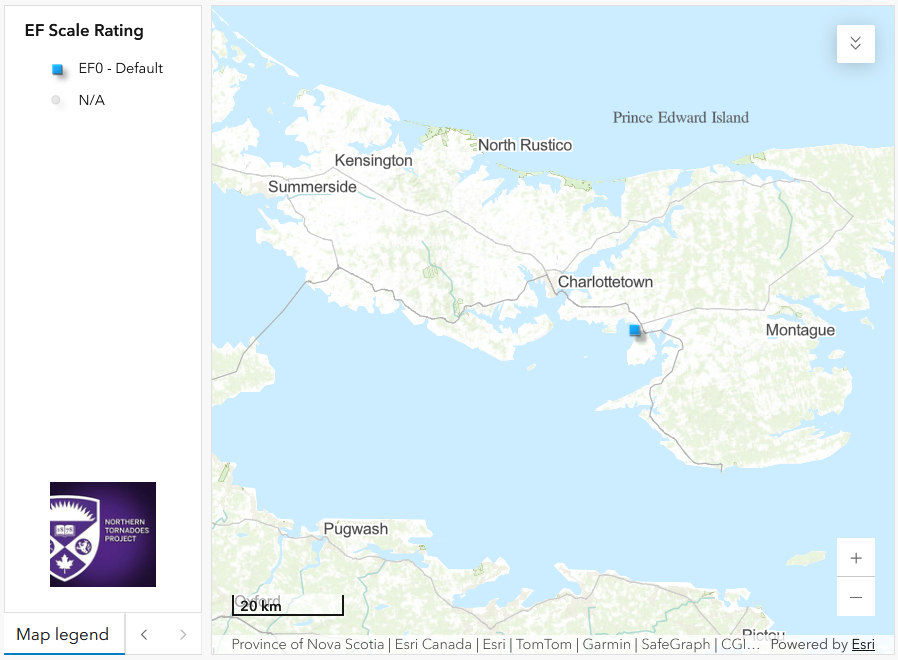Image resolution: width=898 pixels, height=660 pixels.
Task: Select the blue EF0 tornado marker on map
Action: 635,330
